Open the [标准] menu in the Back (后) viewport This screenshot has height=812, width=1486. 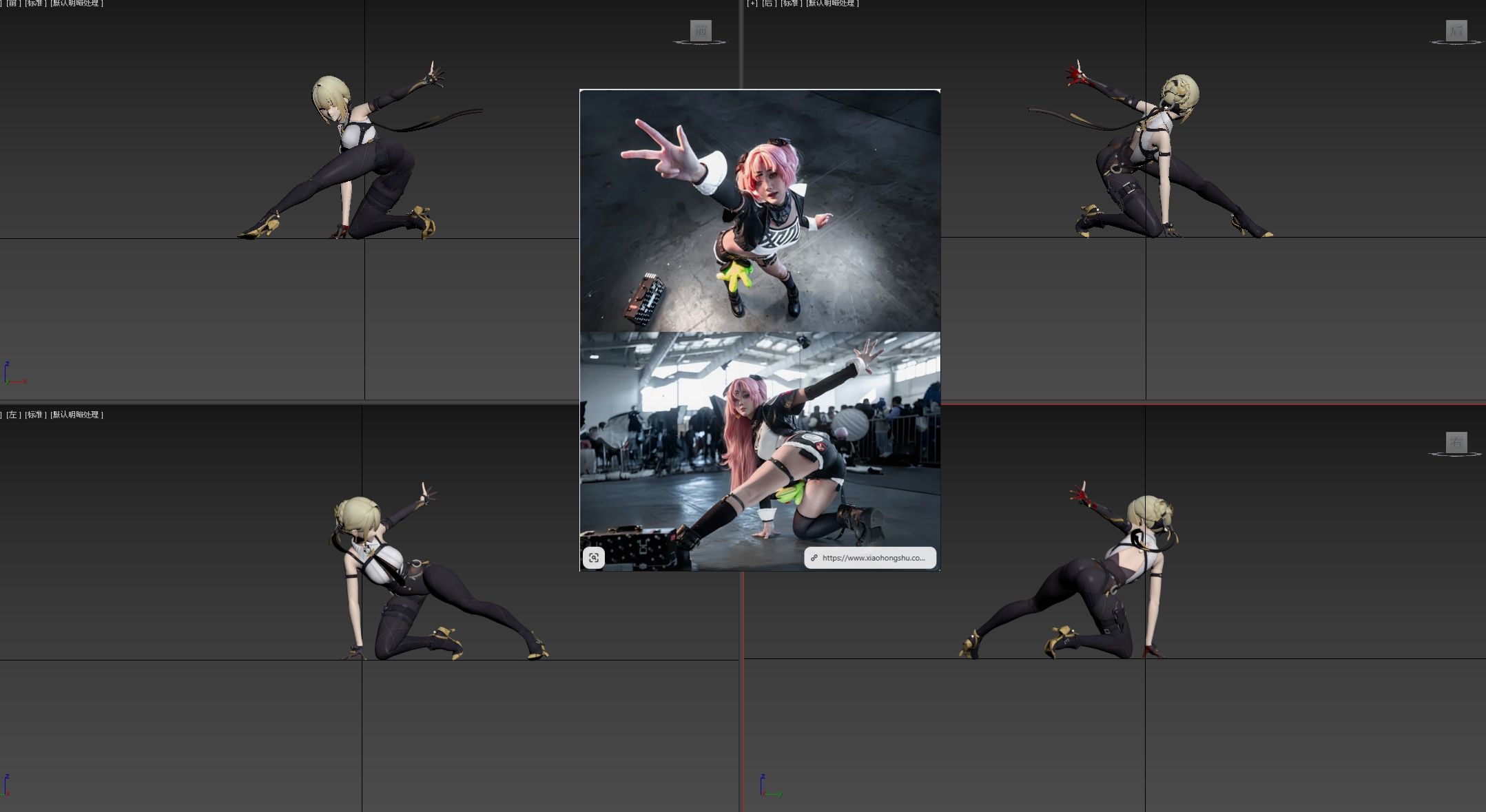point(792,3)
